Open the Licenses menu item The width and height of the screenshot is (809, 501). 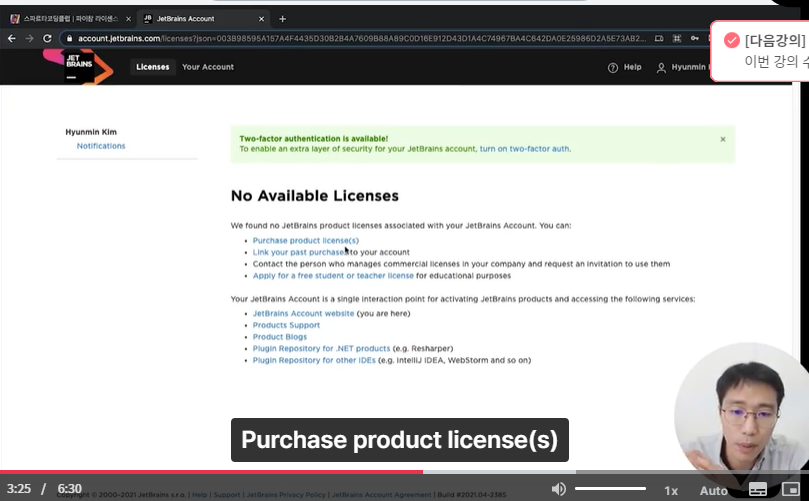(x=153, y=67)
